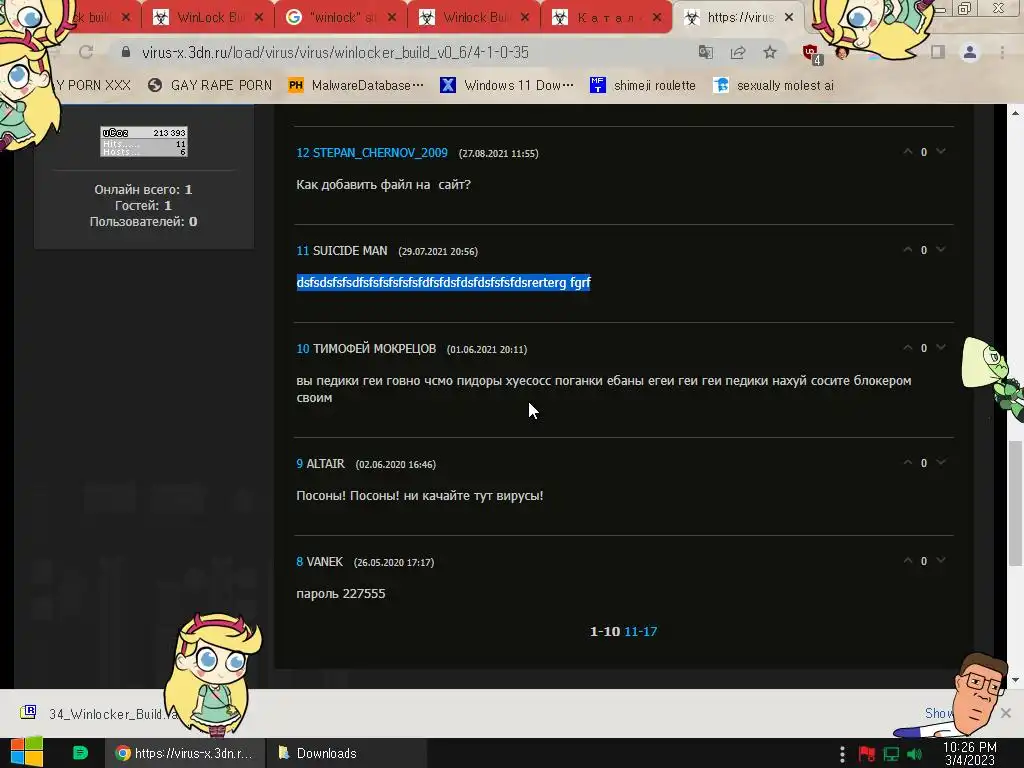
Task: Open the Windows 11 Dow bookmark
Action: point(506,85)
